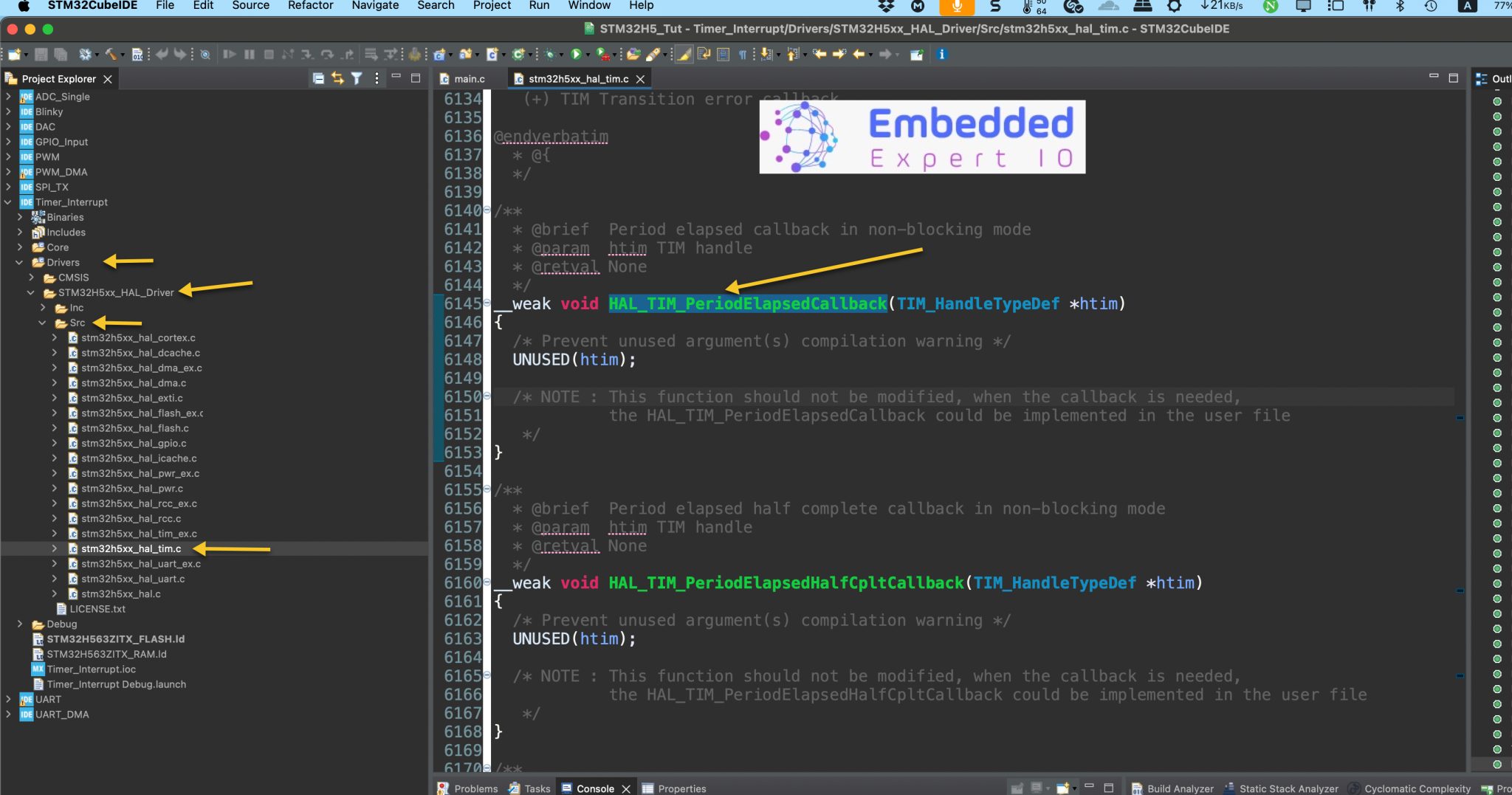Toggle show whitespace characters in the editor
The height and width of the screenshot is (795, 1512).
coord(742,54)
